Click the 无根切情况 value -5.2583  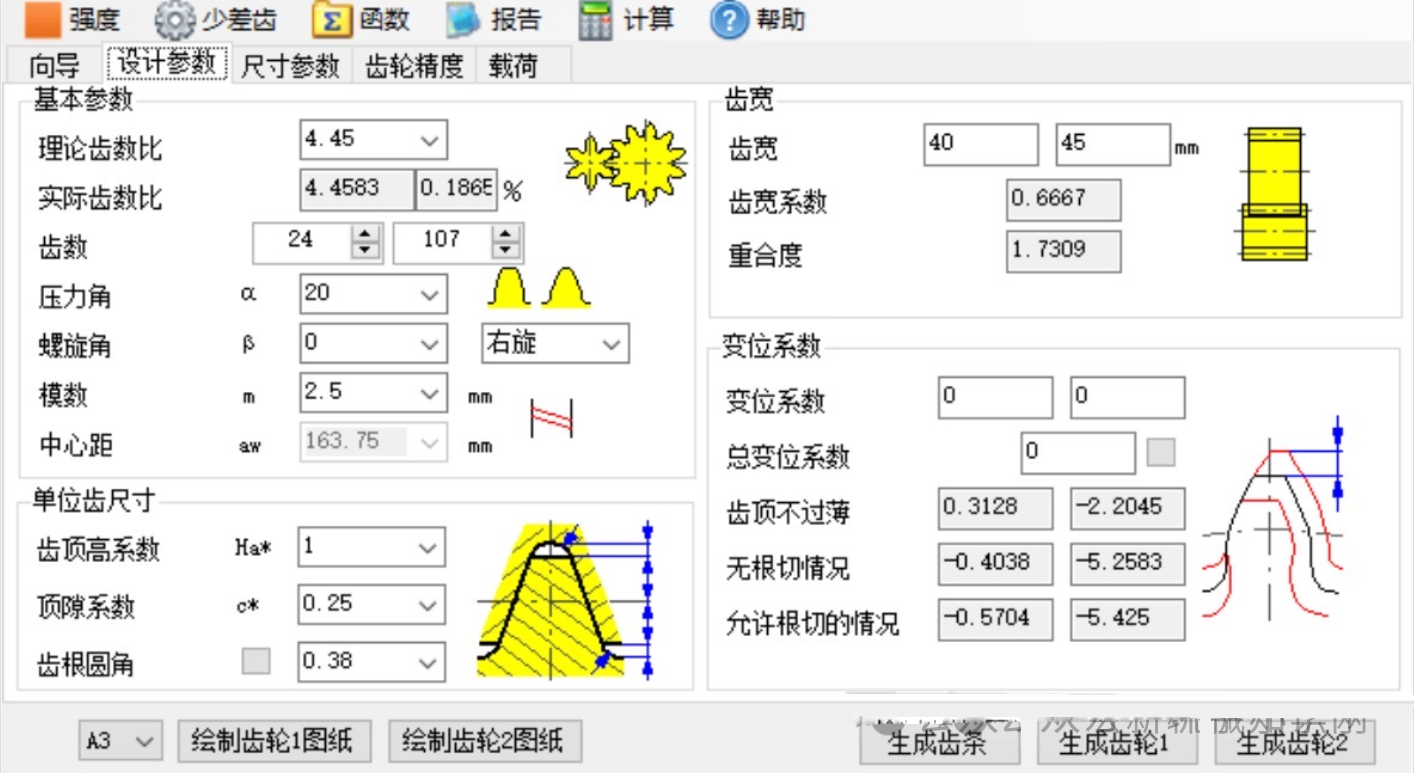click(x=1127, y=564)
